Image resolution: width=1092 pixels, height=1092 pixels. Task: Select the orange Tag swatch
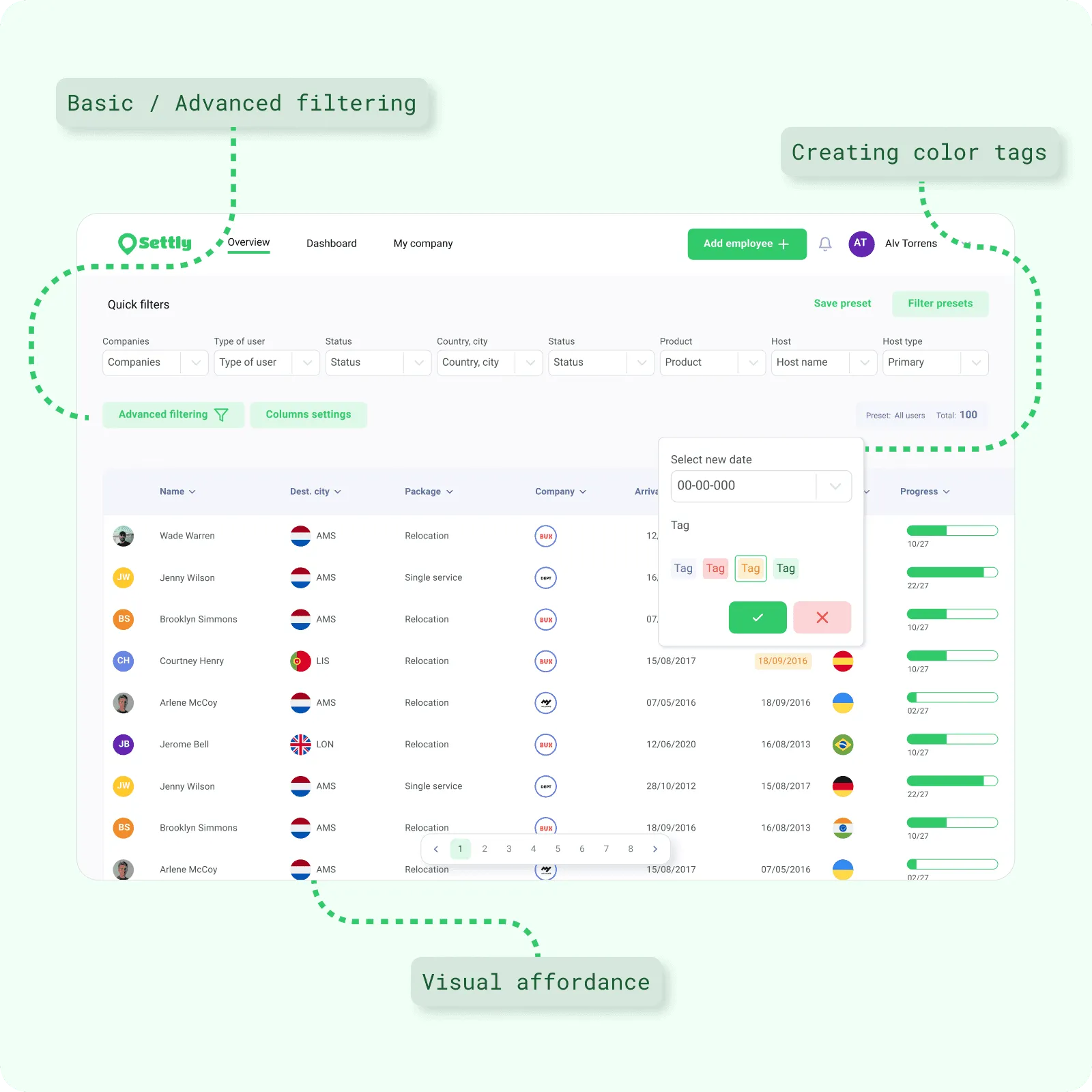751,569
